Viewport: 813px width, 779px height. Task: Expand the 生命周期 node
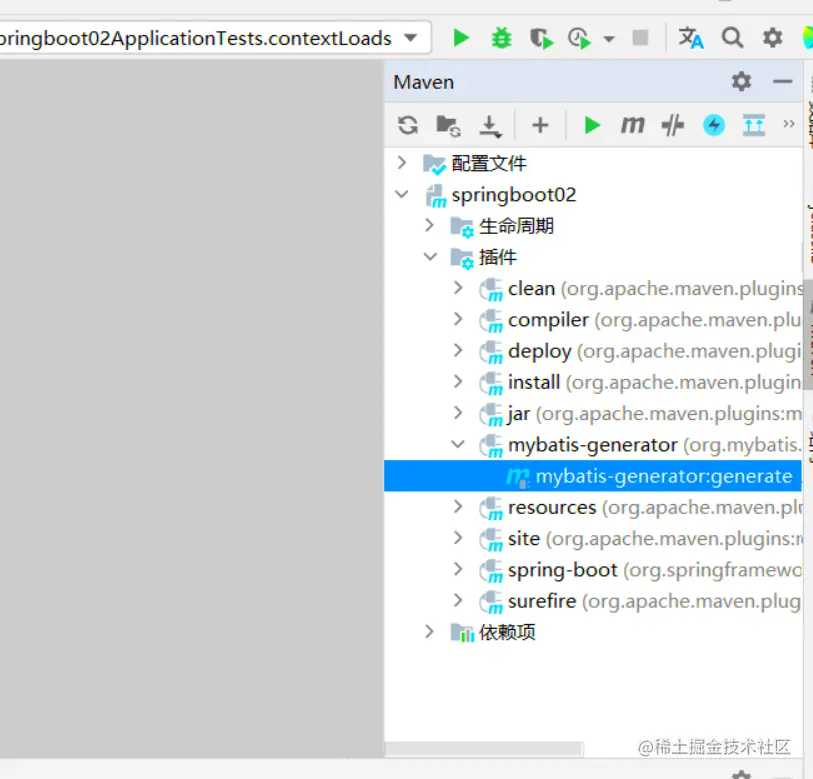[429, 225]
